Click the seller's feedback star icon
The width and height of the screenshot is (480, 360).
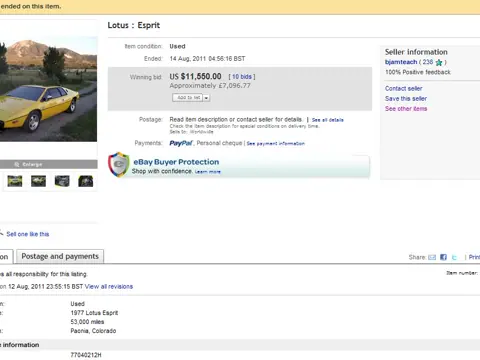click(439, 62)
